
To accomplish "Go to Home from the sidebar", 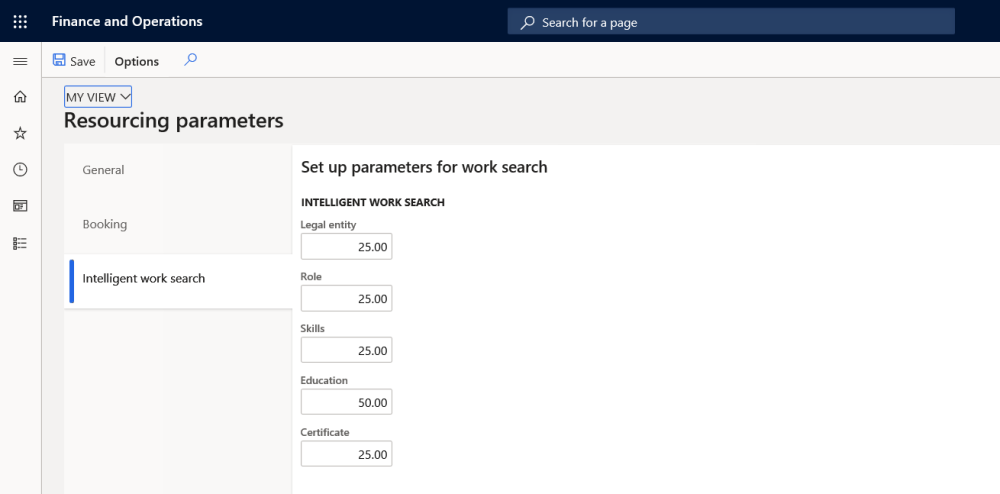I will [x=20, y=97].
